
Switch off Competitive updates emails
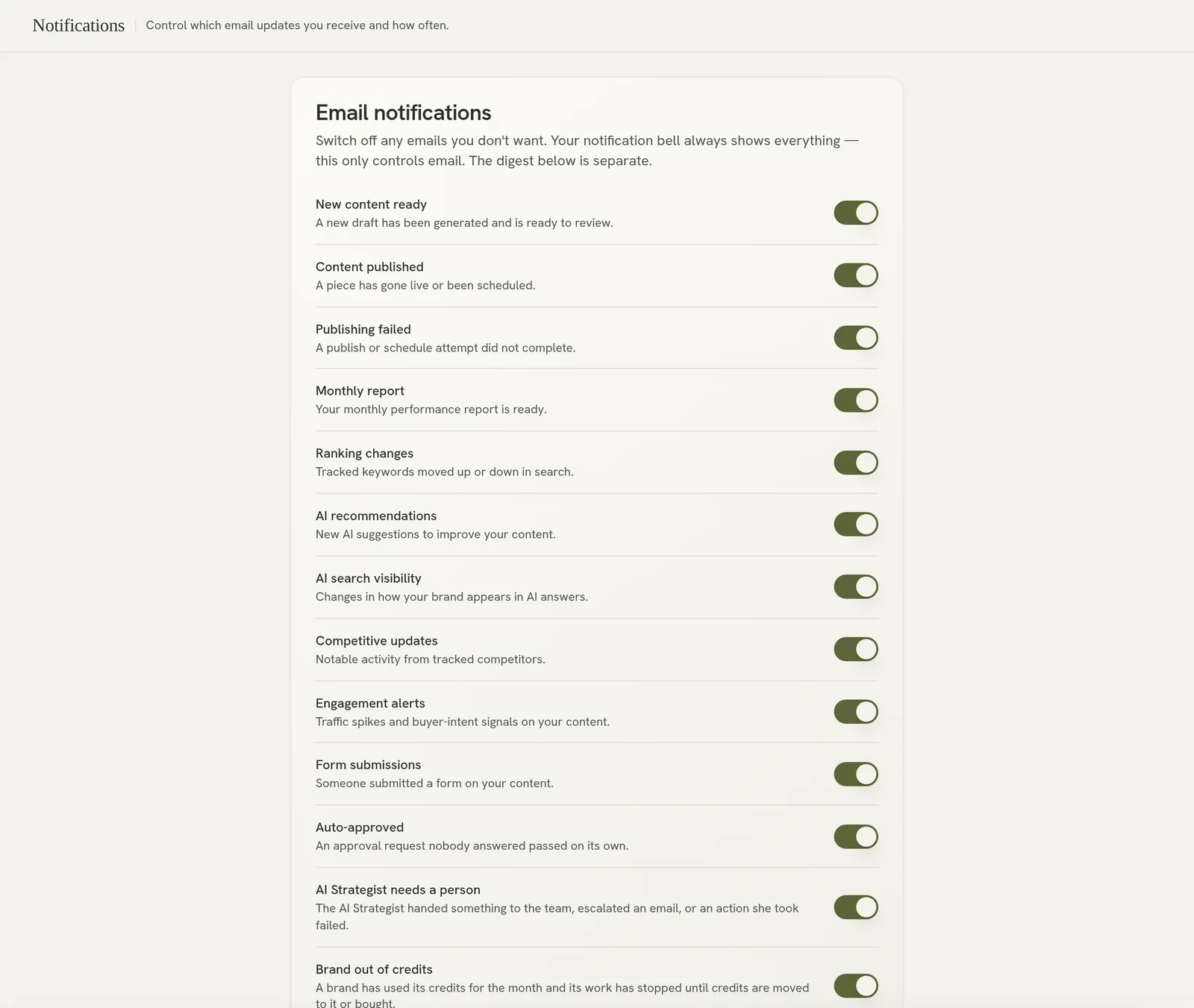856,649
